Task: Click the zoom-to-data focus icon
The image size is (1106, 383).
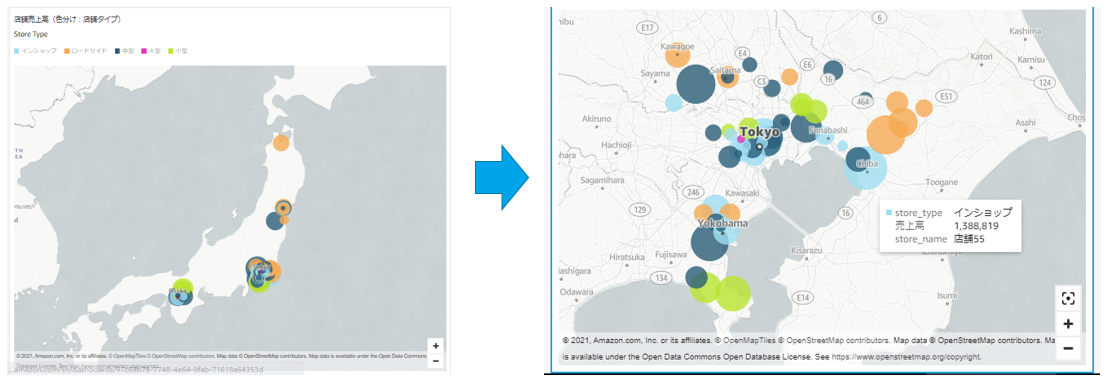Action: 1068,298
